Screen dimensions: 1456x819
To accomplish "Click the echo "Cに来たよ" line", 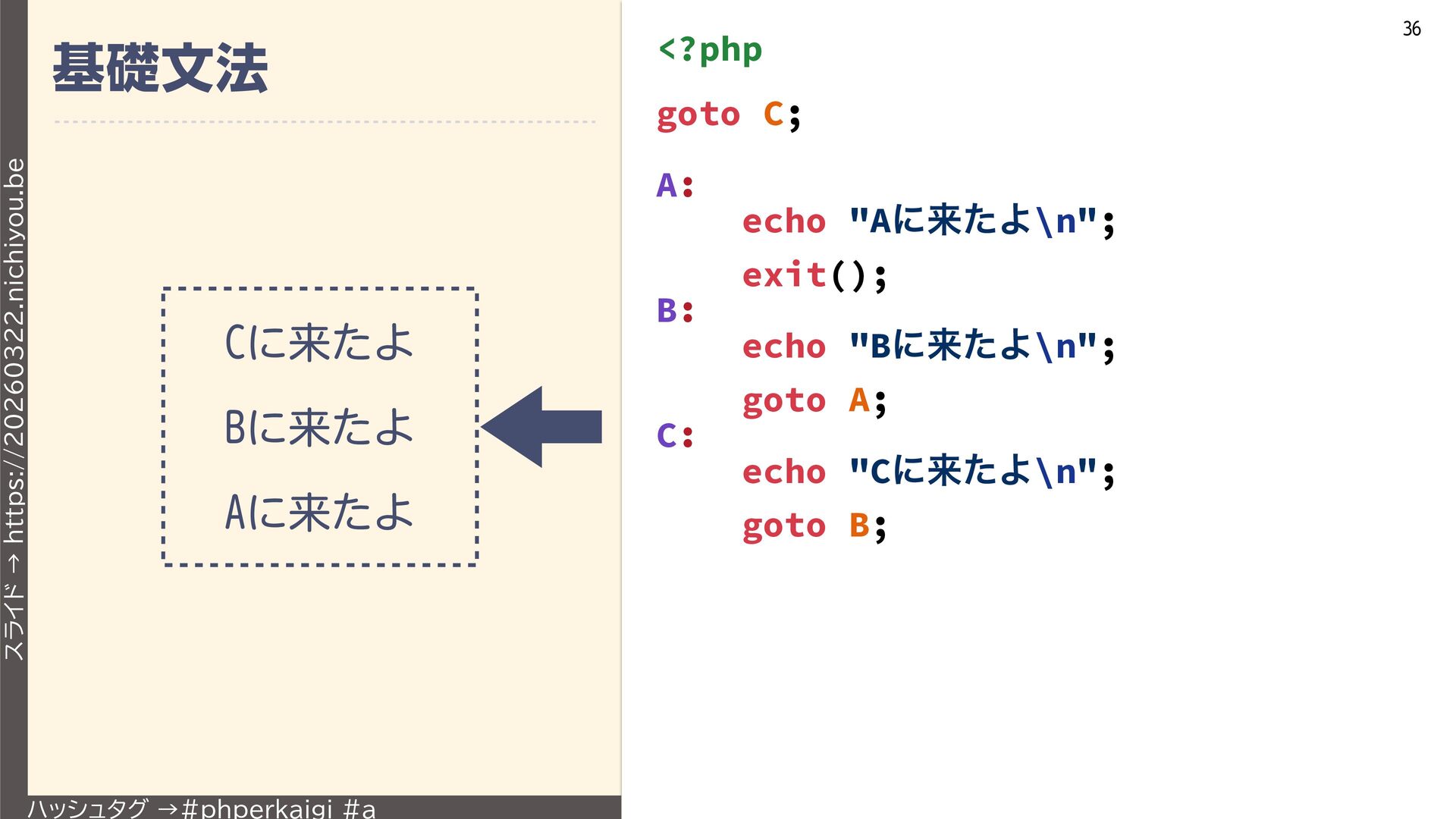I will click(928, 472).
